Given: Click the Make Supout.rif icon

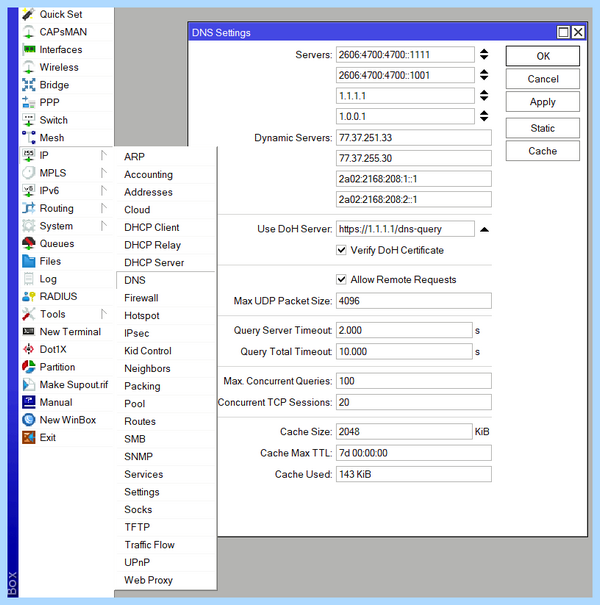Looking at the screenshot, I should (x=28, y=385).
